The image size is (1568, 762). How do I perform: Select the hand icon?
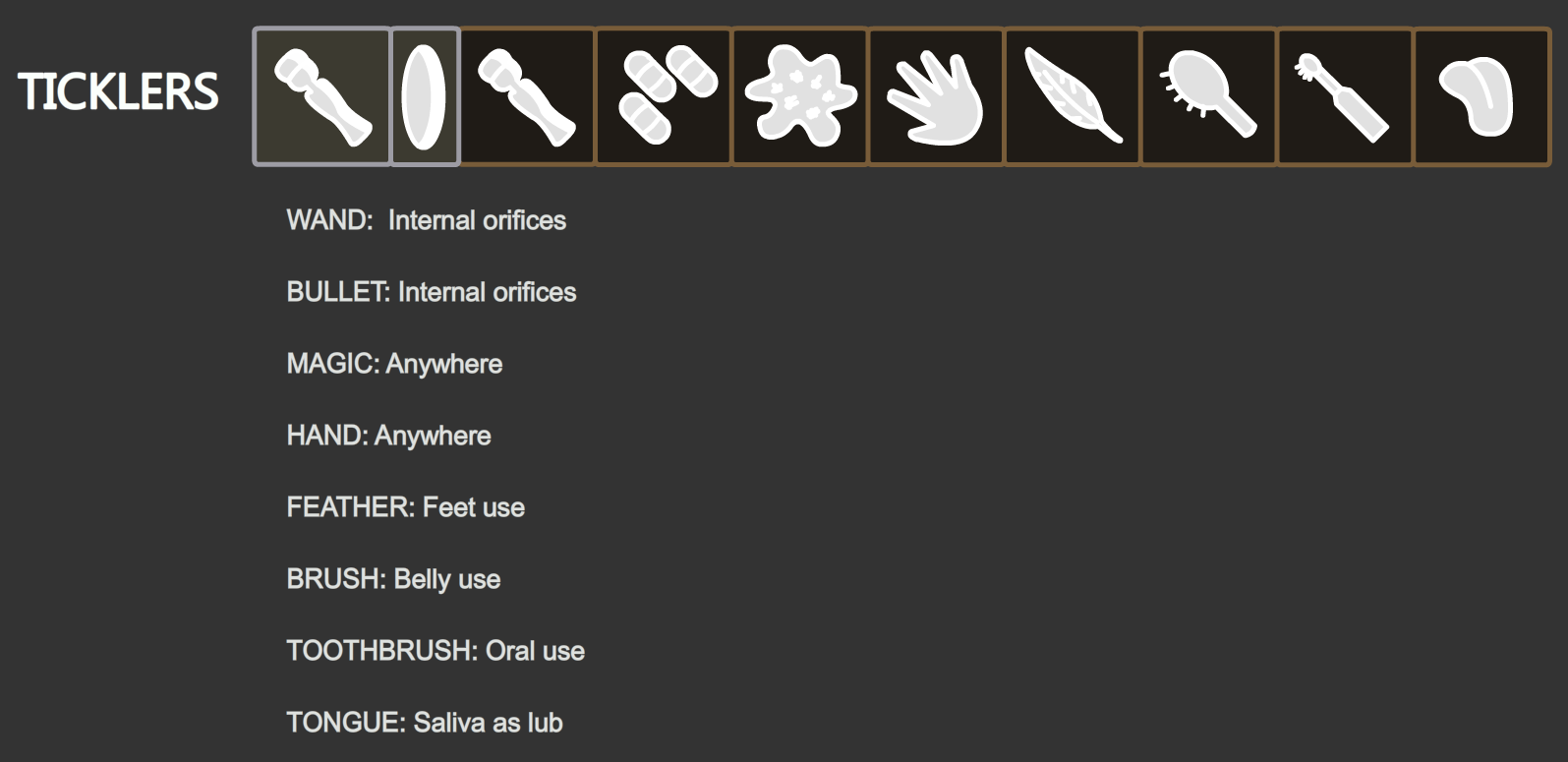(x=937, y=96)
